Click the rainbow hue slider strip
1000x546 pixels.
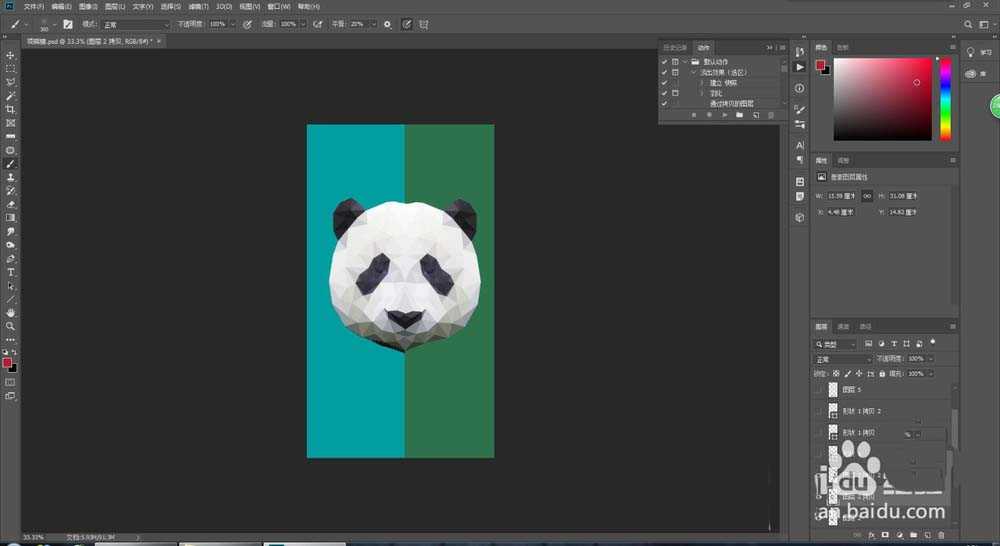click(945, 98)
